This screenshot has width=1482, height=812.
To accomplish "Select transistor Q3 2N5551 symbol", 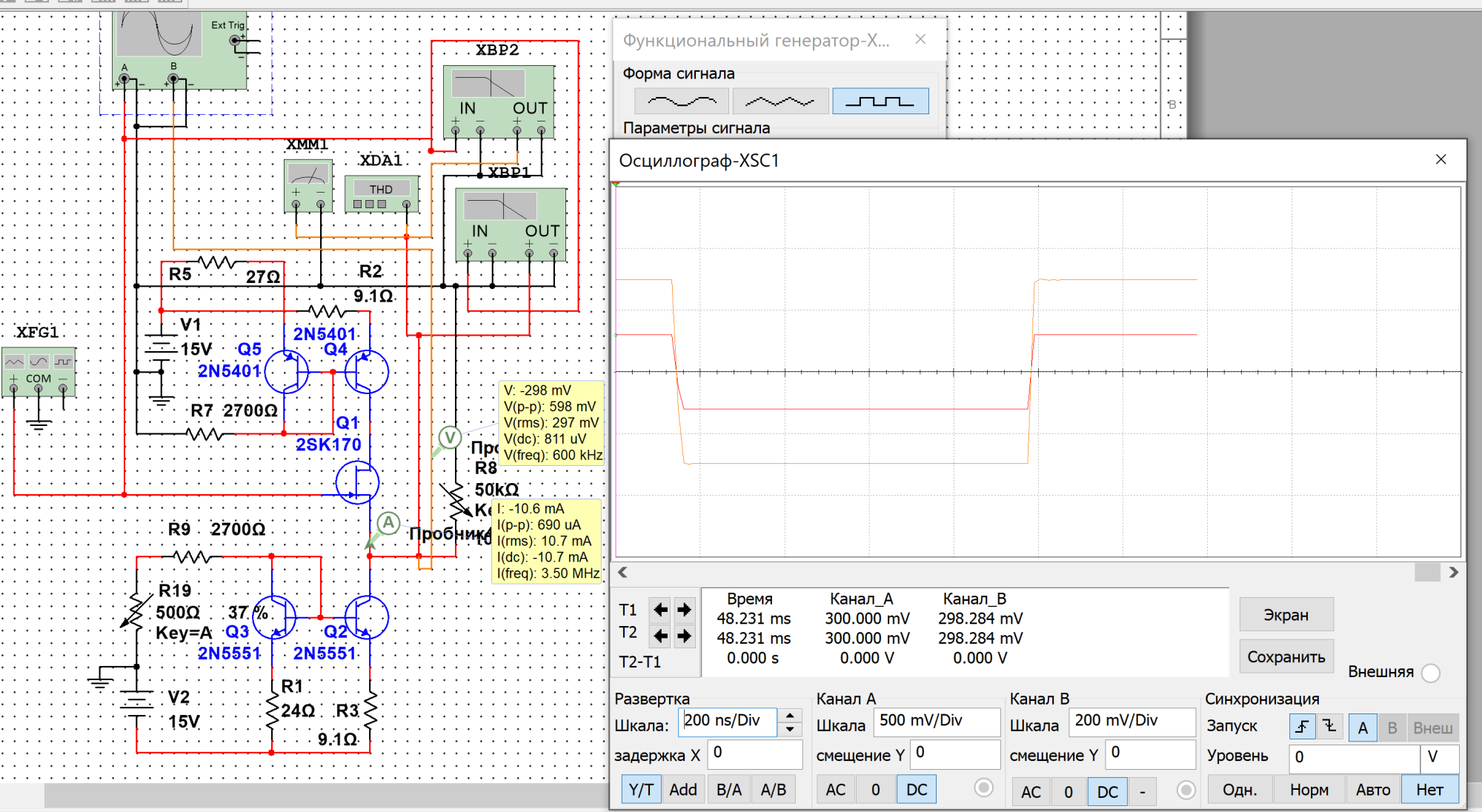I will pos(274,616).
